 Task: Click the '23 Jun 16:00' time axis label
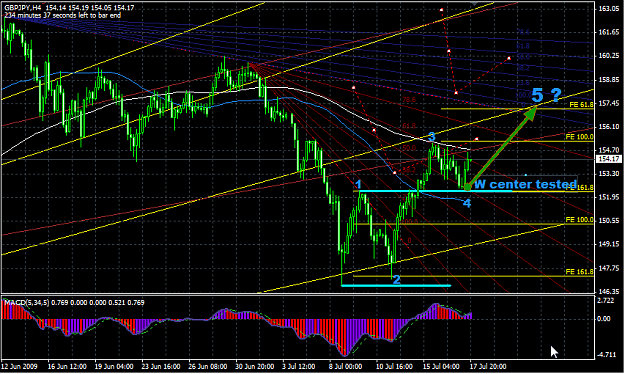point(161,366)
